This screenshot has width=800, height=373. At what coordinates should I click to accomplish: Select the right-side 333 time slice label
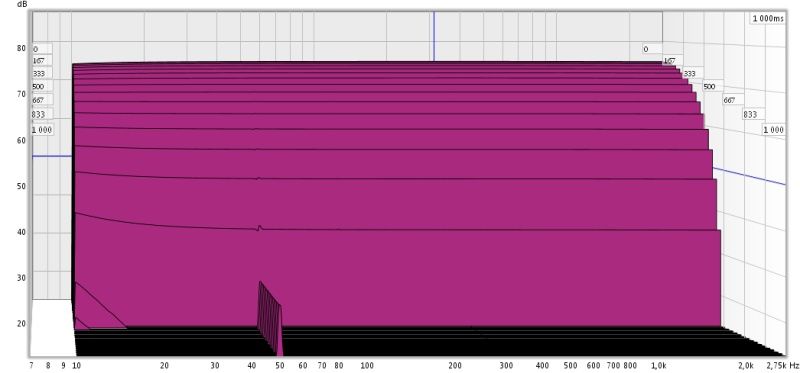[x=689, y=73]
